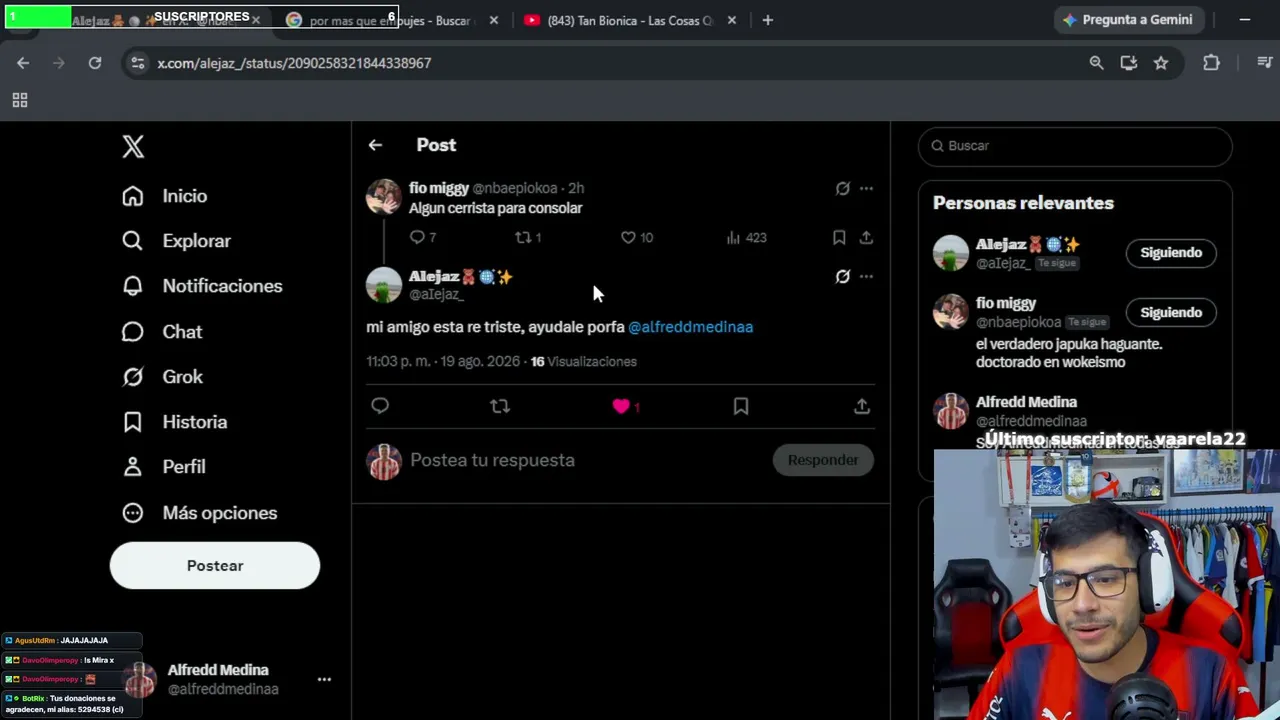Image resolution: width=1280 pixels, height=720 pixels.
Task: Open the @alfreddmedinaa mention link
Action: click(690, 327)
